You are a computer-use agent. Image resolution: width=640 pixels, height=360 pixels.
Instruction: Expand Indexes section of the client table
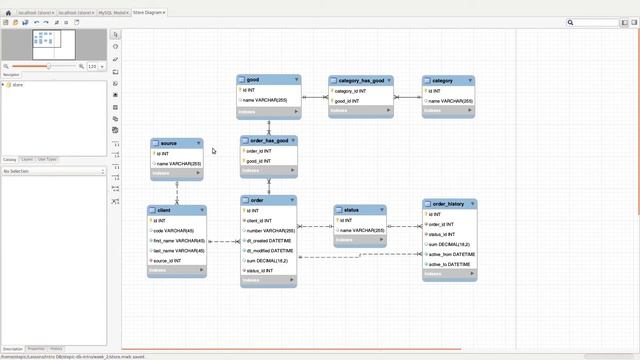(201, 270)
